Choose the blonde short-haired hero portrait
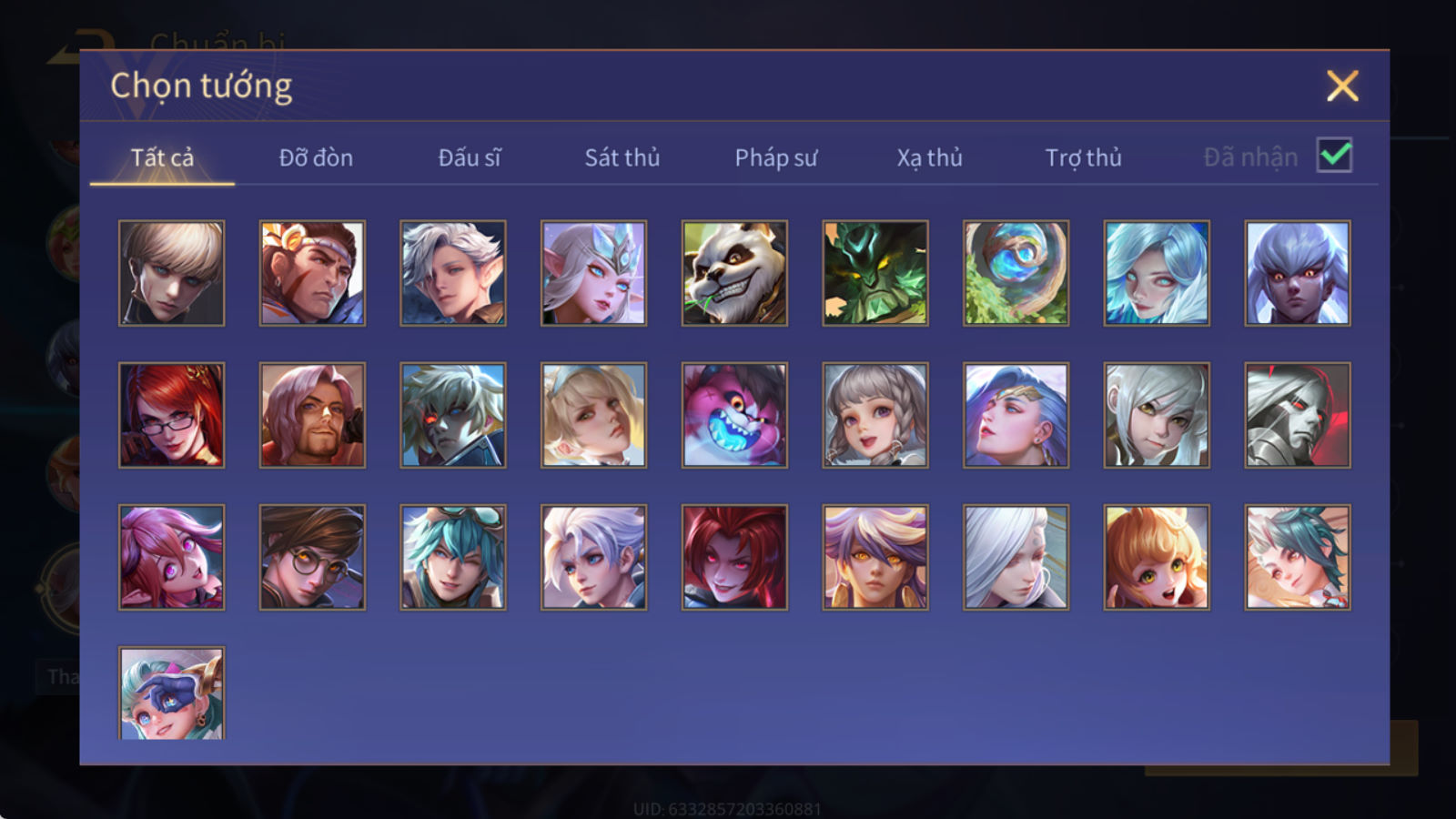Viewport: 1456px width, 819px height. (x=171, y=273)
